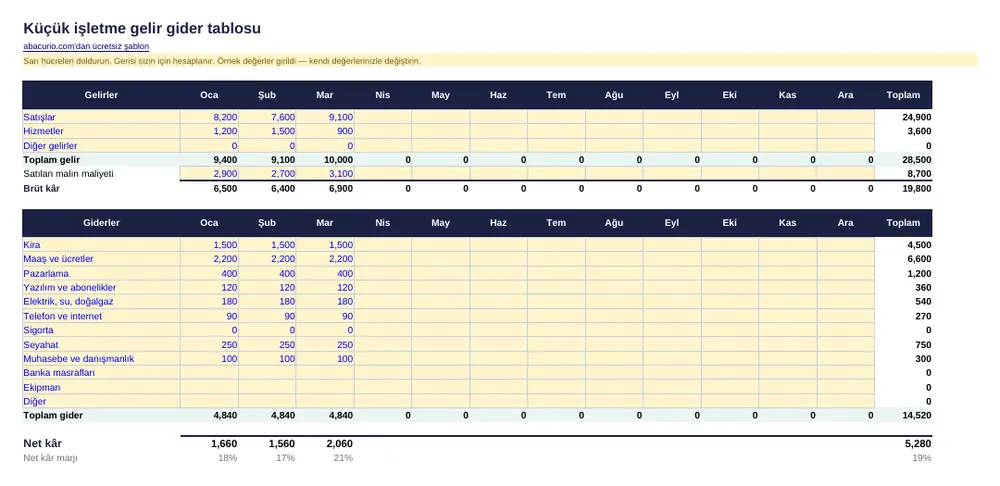
Task: Click the Toplam gelir row label
Action: [x=52, y=160]
